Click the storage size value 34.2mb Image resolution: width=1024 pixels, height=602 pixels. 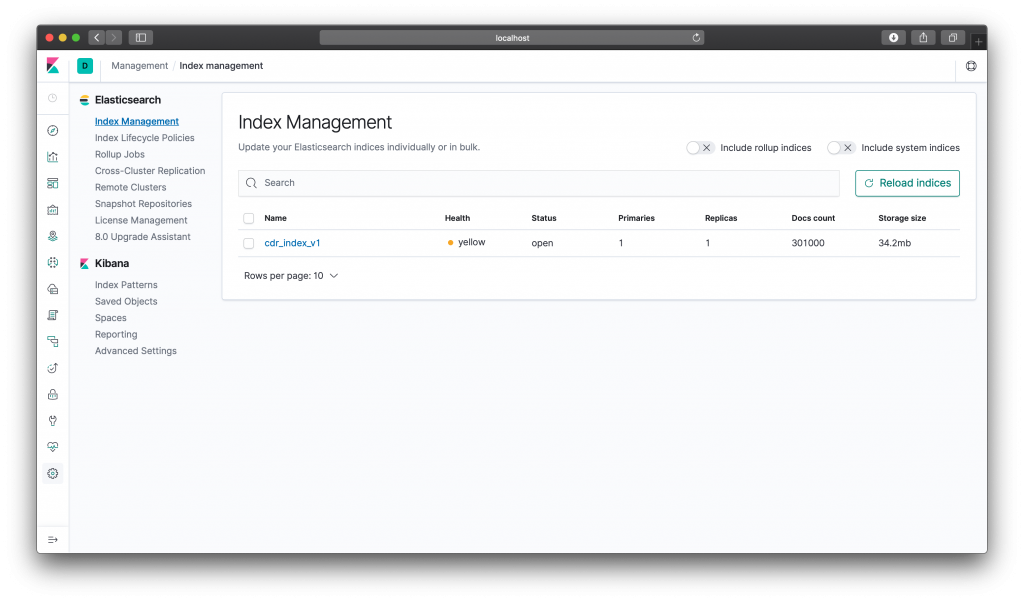pyautogui.click(x=894, y=243)
